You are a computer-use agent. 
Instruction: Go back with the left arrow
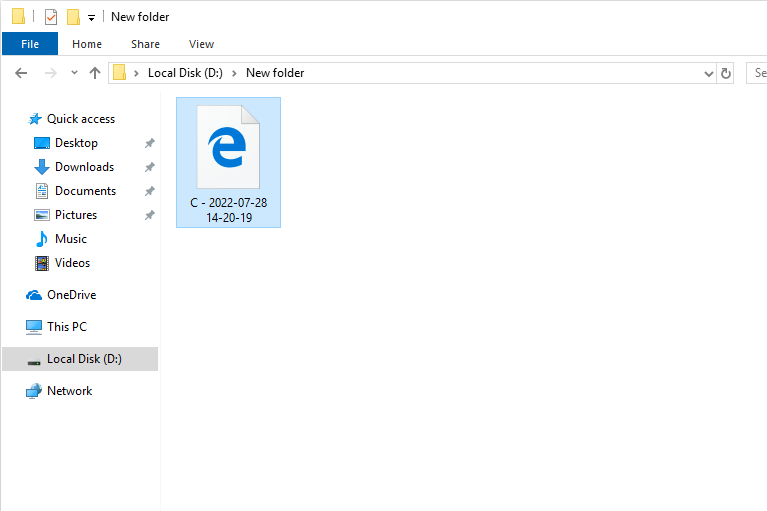pyautogui.click(x=21, y=73)
